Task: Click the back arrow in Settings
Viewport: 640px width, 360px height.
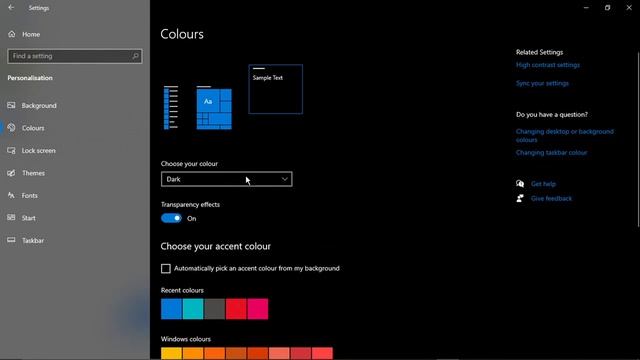Action: click(11, 8)
